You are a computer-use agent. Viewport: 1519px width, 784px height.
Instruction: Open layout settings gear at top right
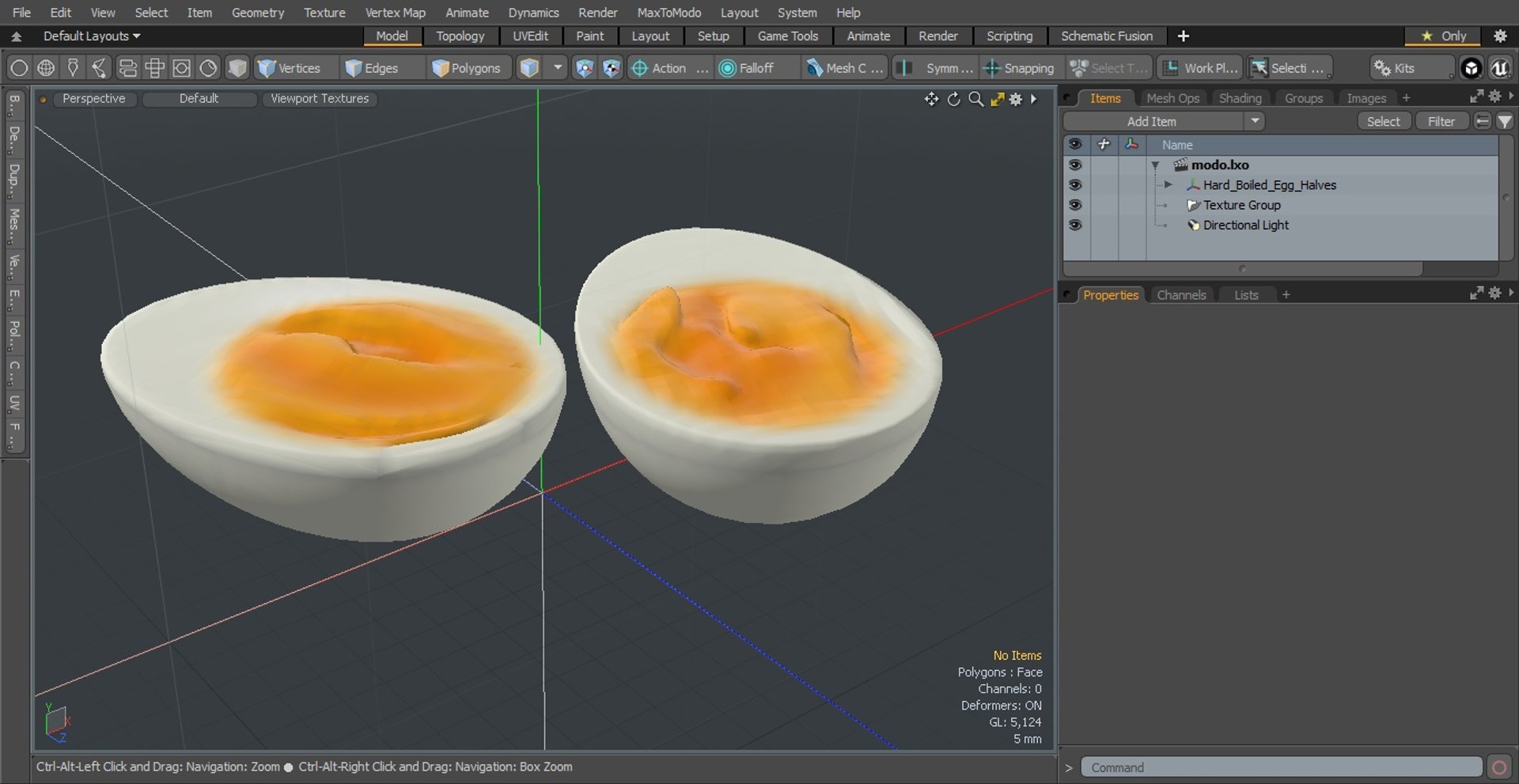[1500, 36]
